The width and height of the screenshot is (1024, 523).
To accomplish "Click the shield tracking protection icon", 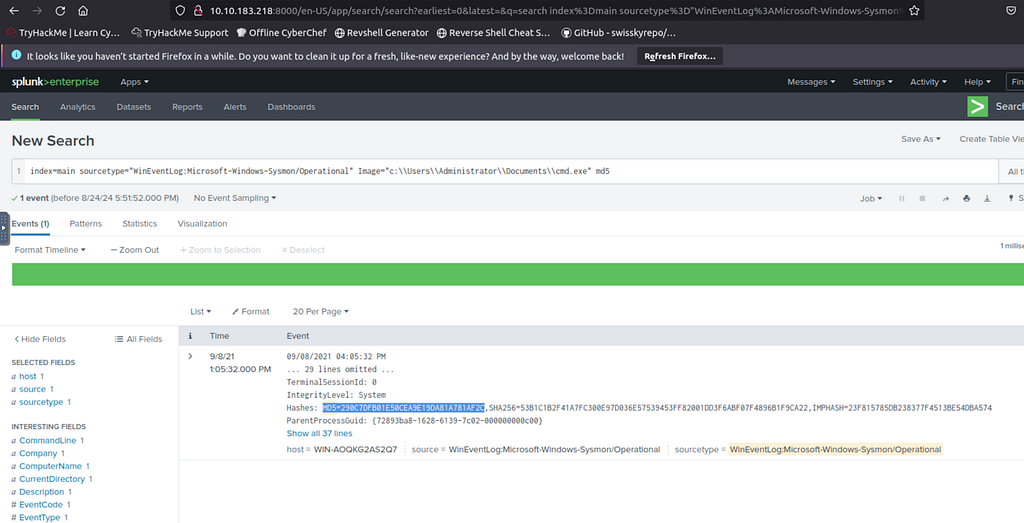I will click(x=181, y=10).
